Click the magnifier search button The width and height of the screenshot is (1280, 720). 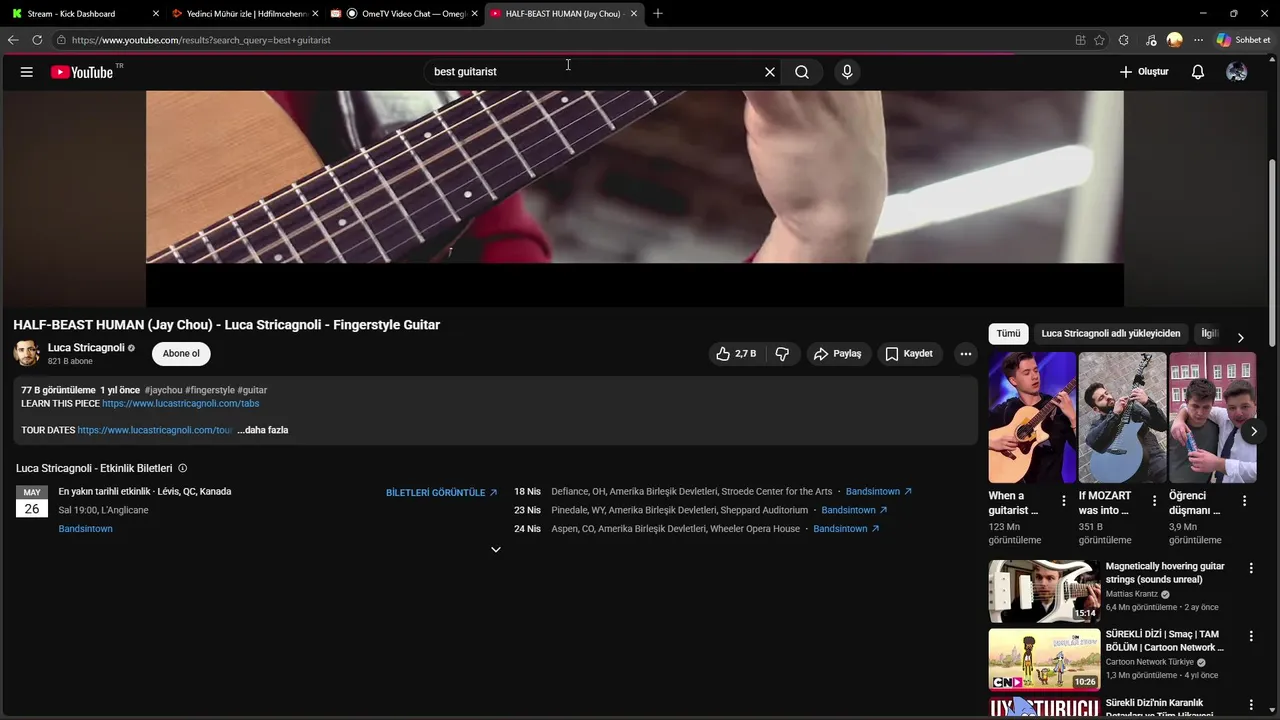(x=802, y=72)
